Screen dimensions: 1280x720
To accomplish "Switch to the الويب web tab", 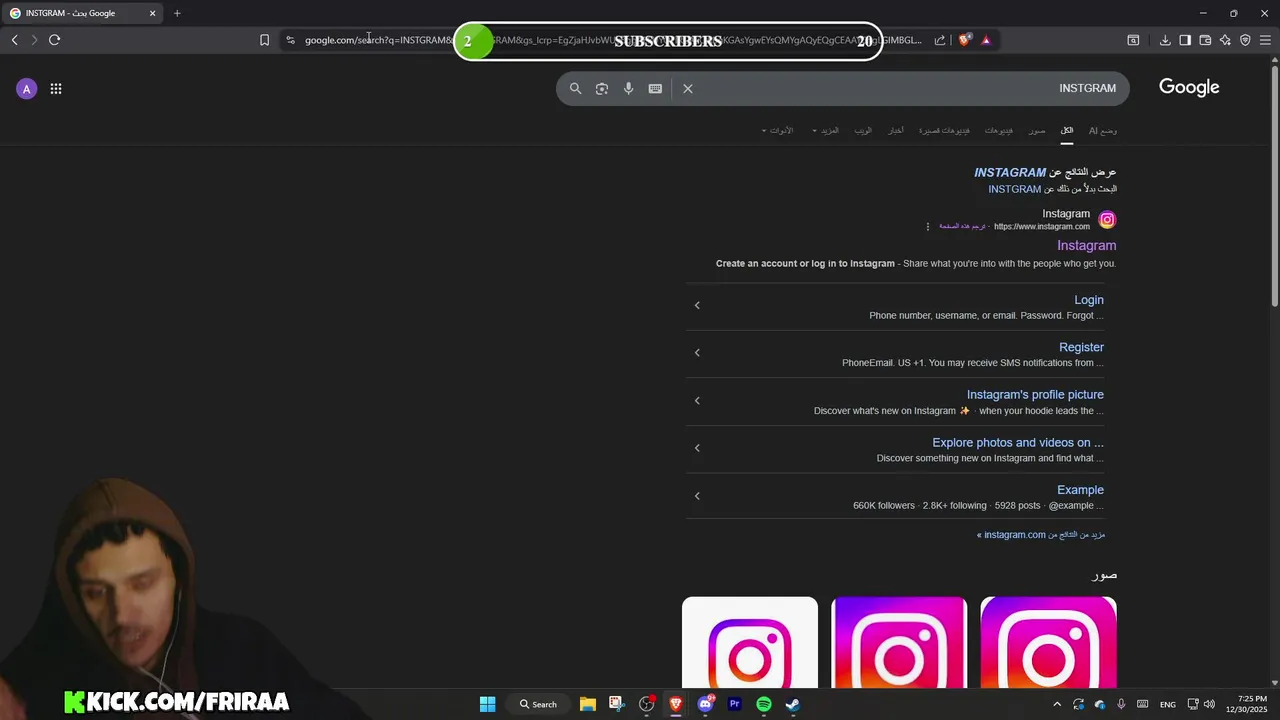I will tap(863, 130).
